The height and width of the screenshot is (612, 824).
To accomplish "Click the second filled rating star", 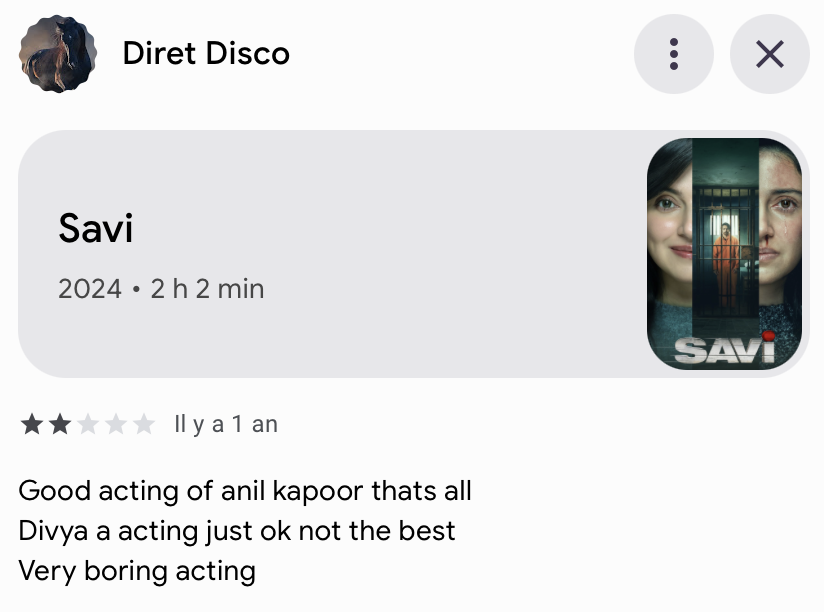I will (60, 425).
